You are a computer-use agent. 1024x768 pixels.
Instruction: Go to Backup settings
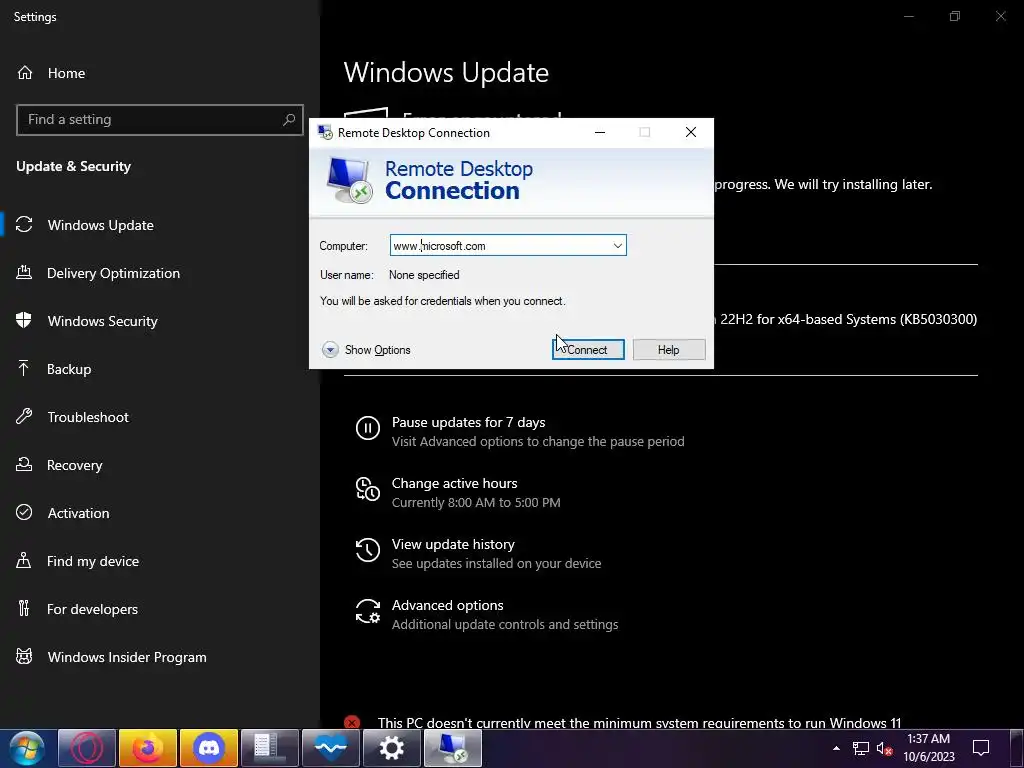tap(69, 369)
